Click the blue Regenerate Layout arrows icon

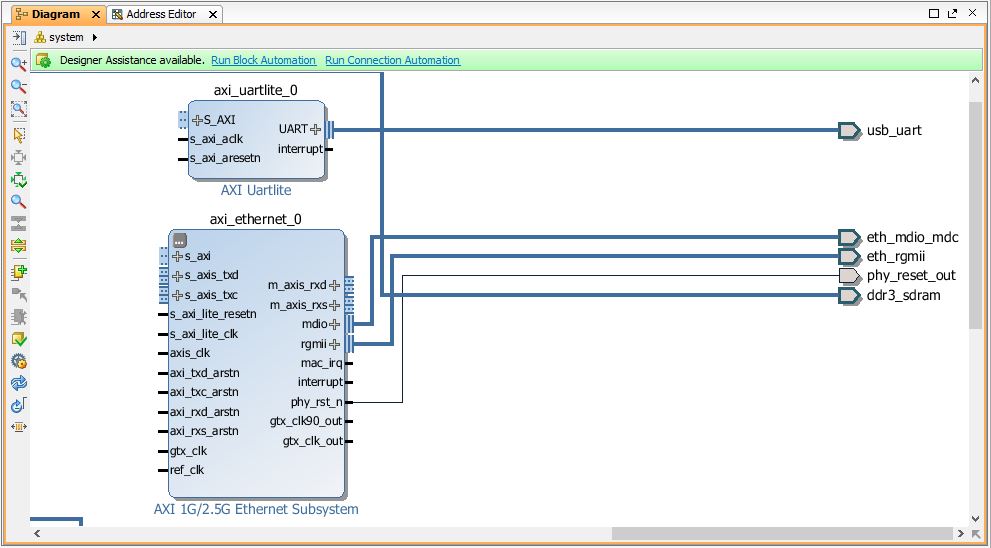(19, 383)
